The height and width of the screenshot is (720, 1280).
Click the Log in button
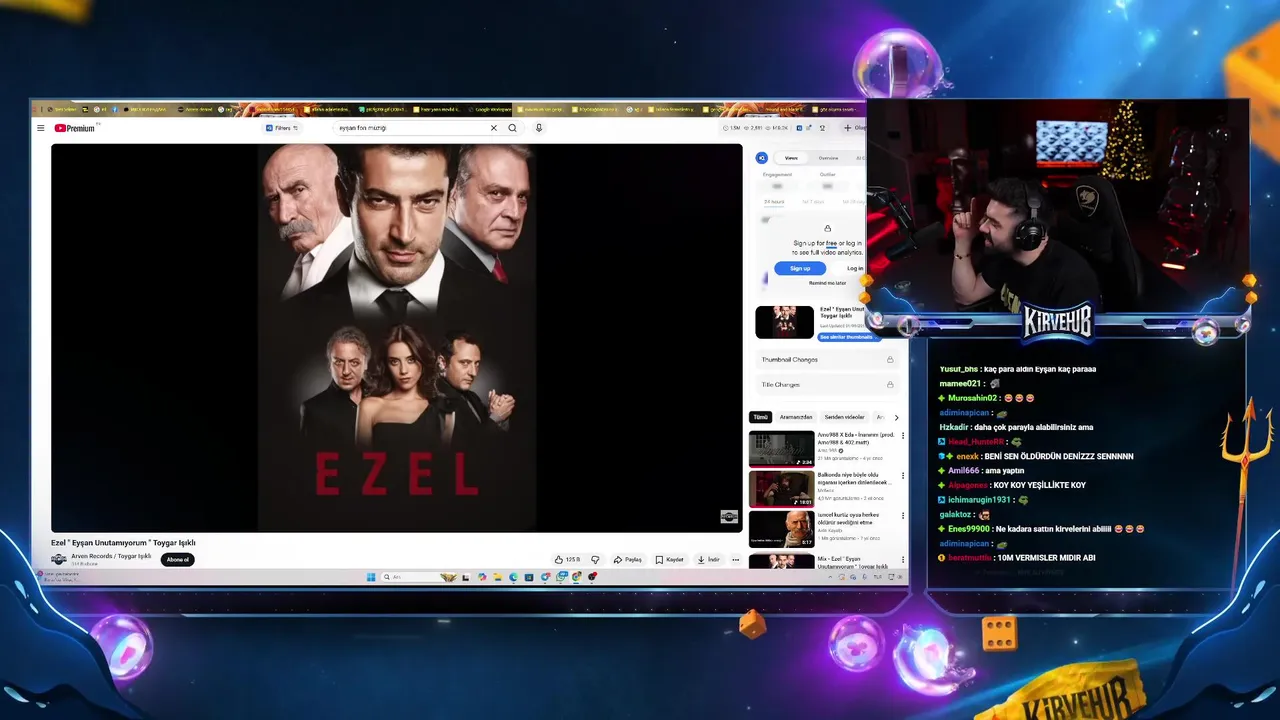point(855,268)
